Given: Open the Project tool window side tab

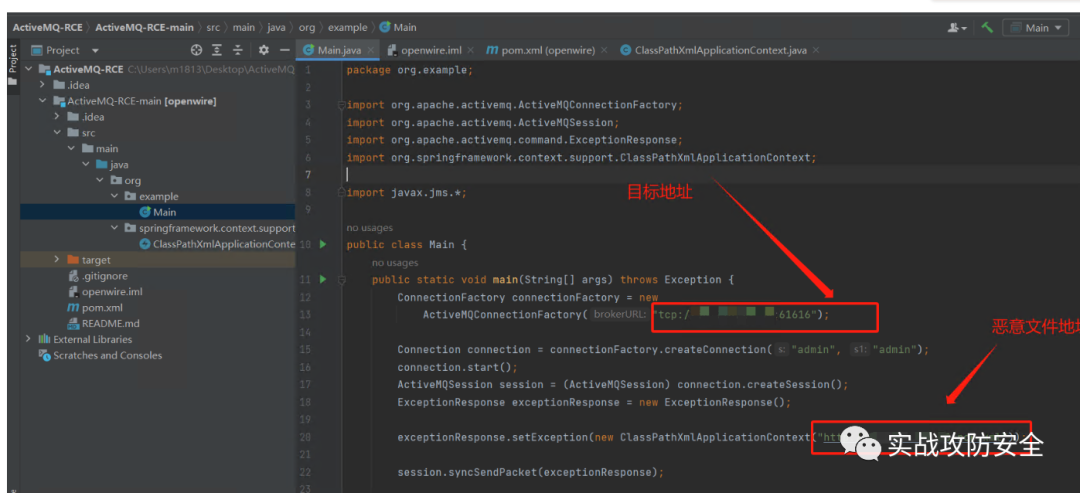Looking at the screenshot, I should coord(12,65).
